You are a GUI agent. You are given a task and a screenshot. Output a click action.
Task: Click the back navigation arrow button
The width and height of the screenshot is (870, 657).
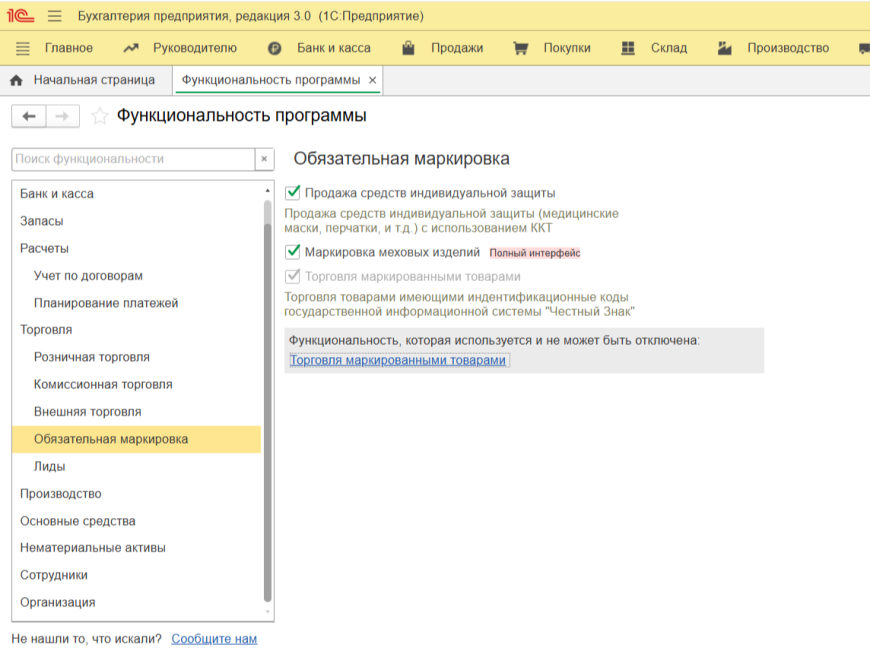(x=28, y=117)
